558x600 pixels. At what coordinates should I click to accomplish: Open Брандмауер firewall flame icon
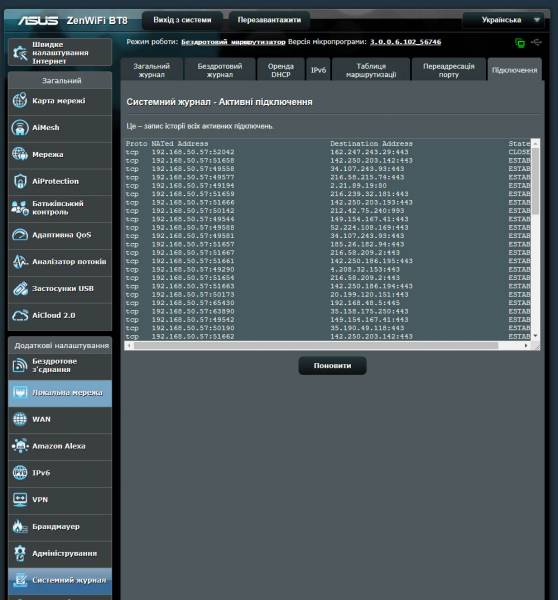click(x=20, y=527)
